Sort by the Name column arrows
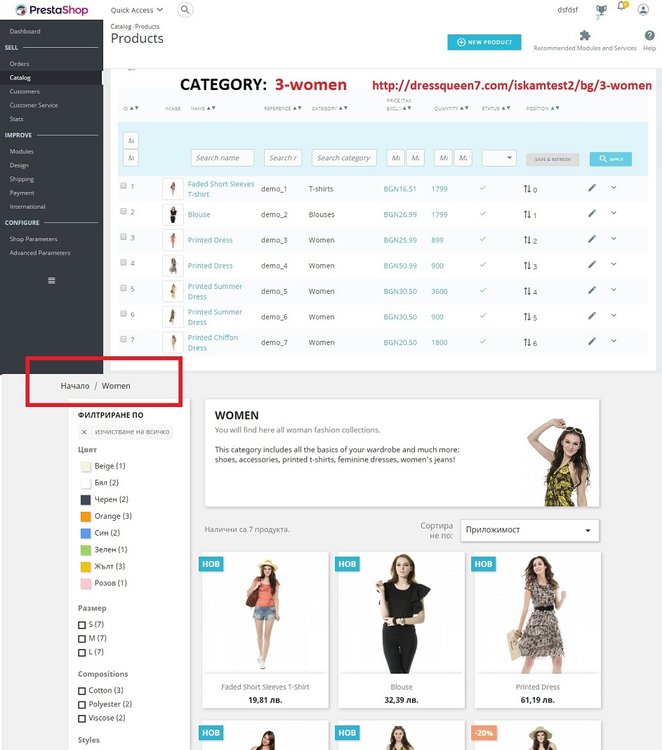Image resolution: width=662 pixels, height=750 pixels. click(211, 108)
